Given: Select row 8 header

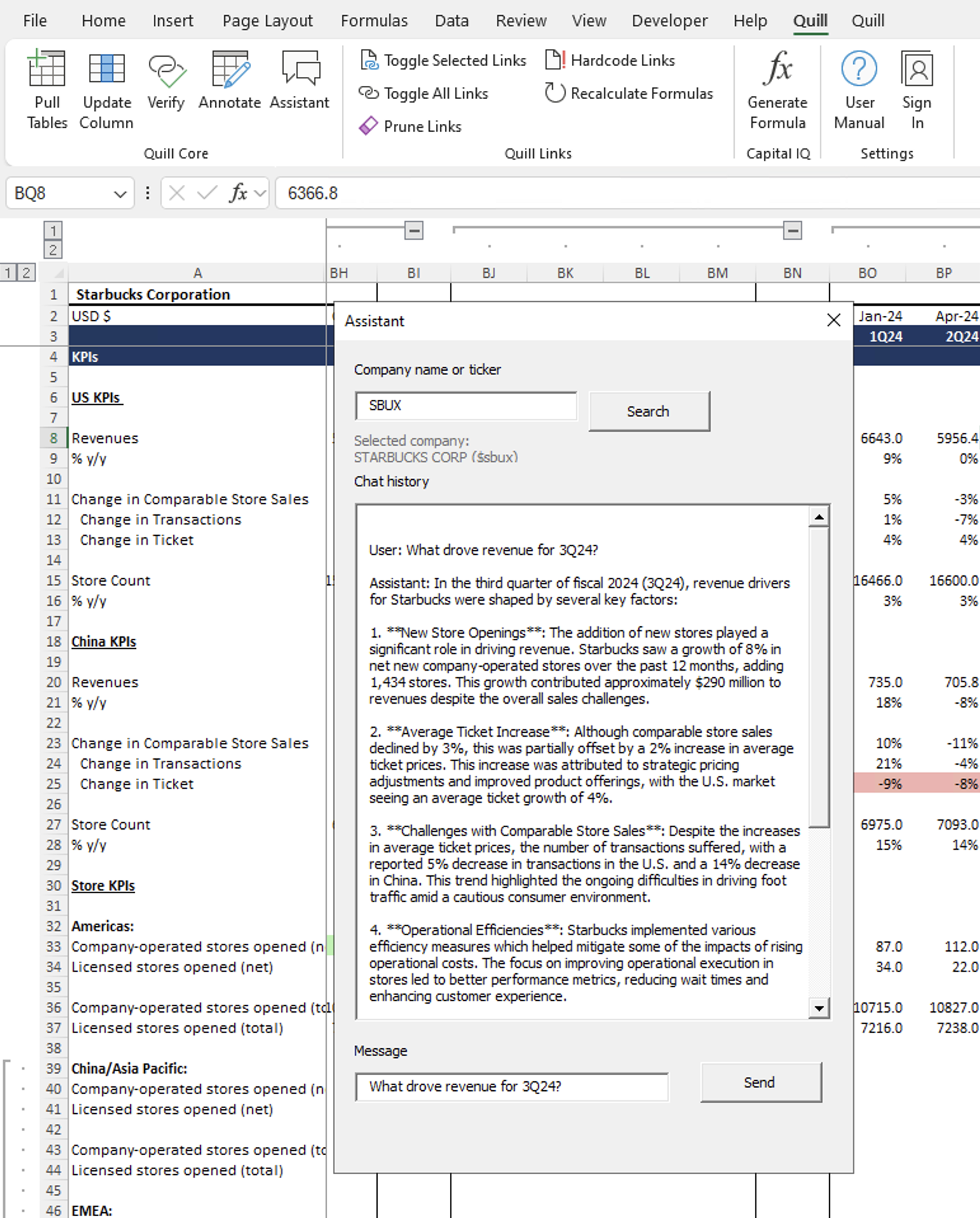Looking at the screenshot, I should coord(54,438).
